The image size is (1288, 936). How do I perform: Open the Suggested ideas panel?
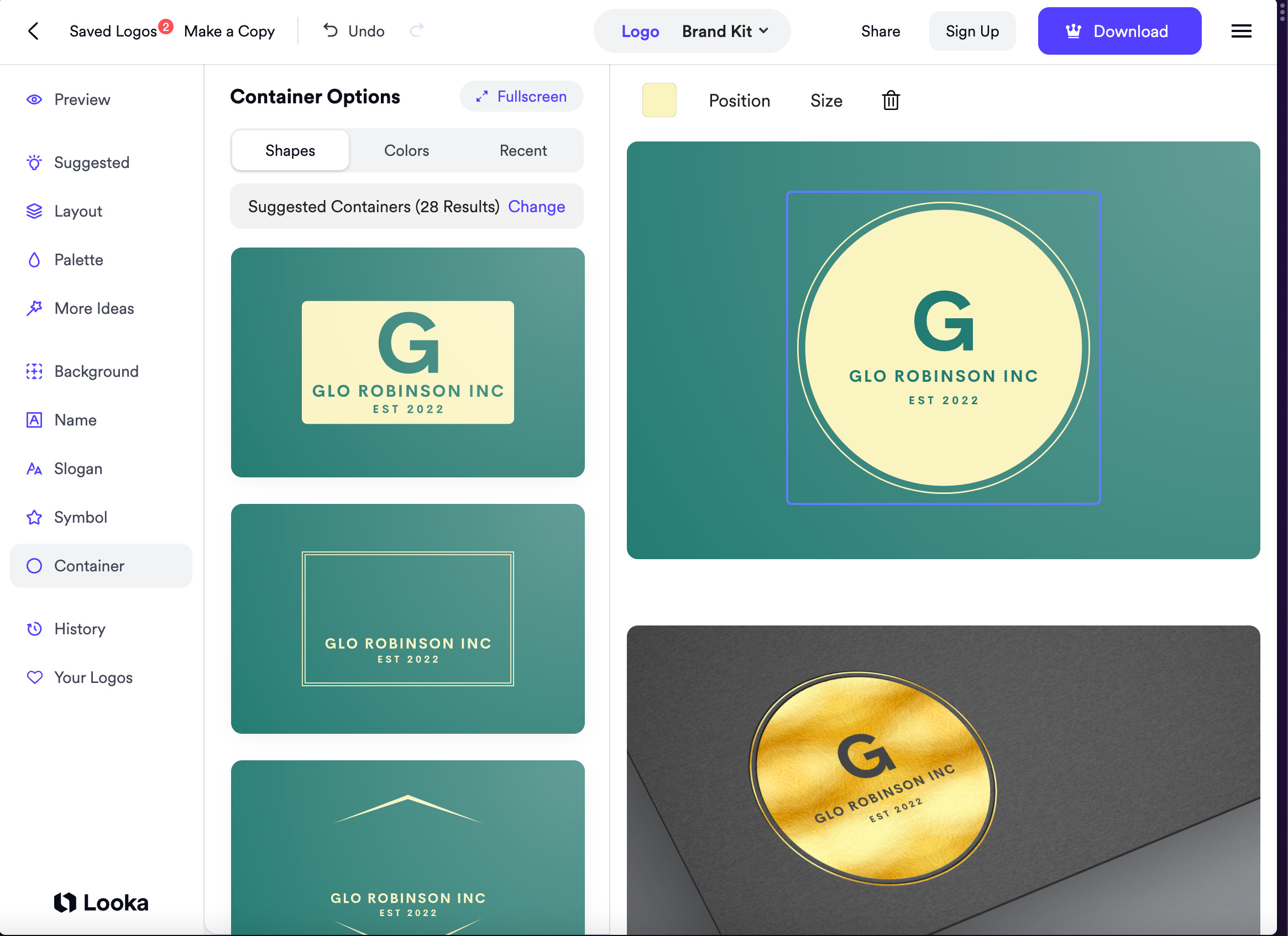(x=34, y=162)
